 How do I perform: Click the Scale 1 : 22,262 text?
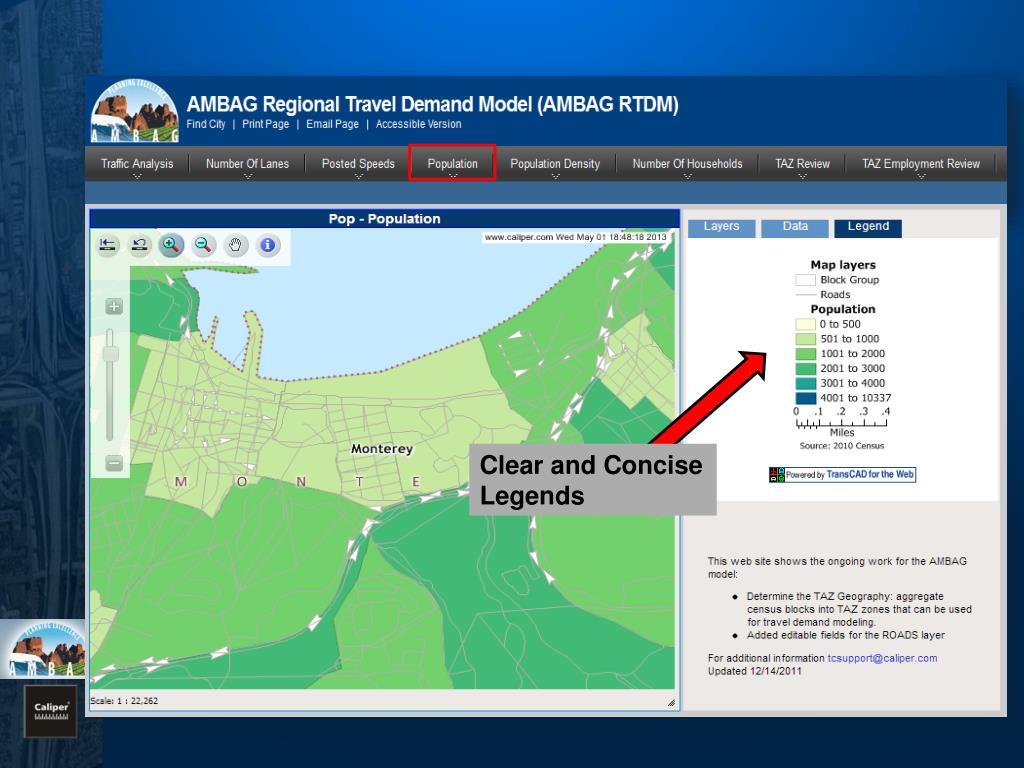click(124, 701)
